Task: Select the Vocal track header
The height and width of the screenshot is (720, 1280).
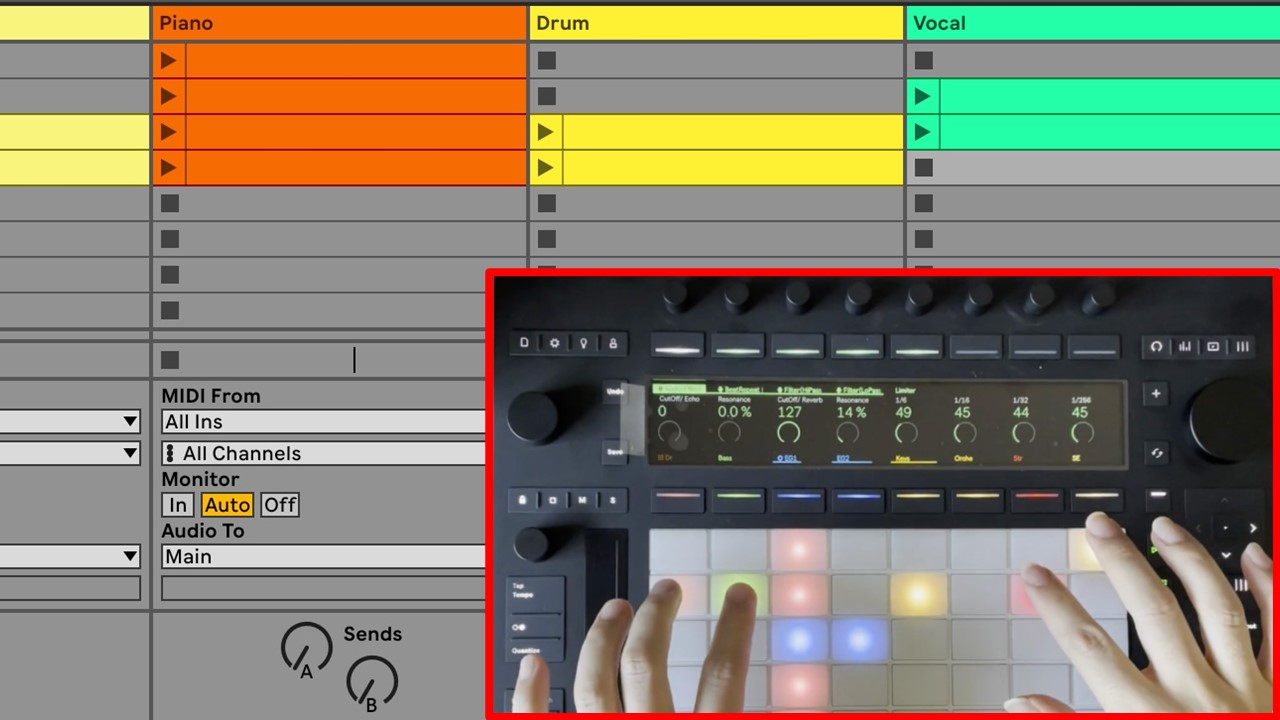Action: [x=1093, y=23]
